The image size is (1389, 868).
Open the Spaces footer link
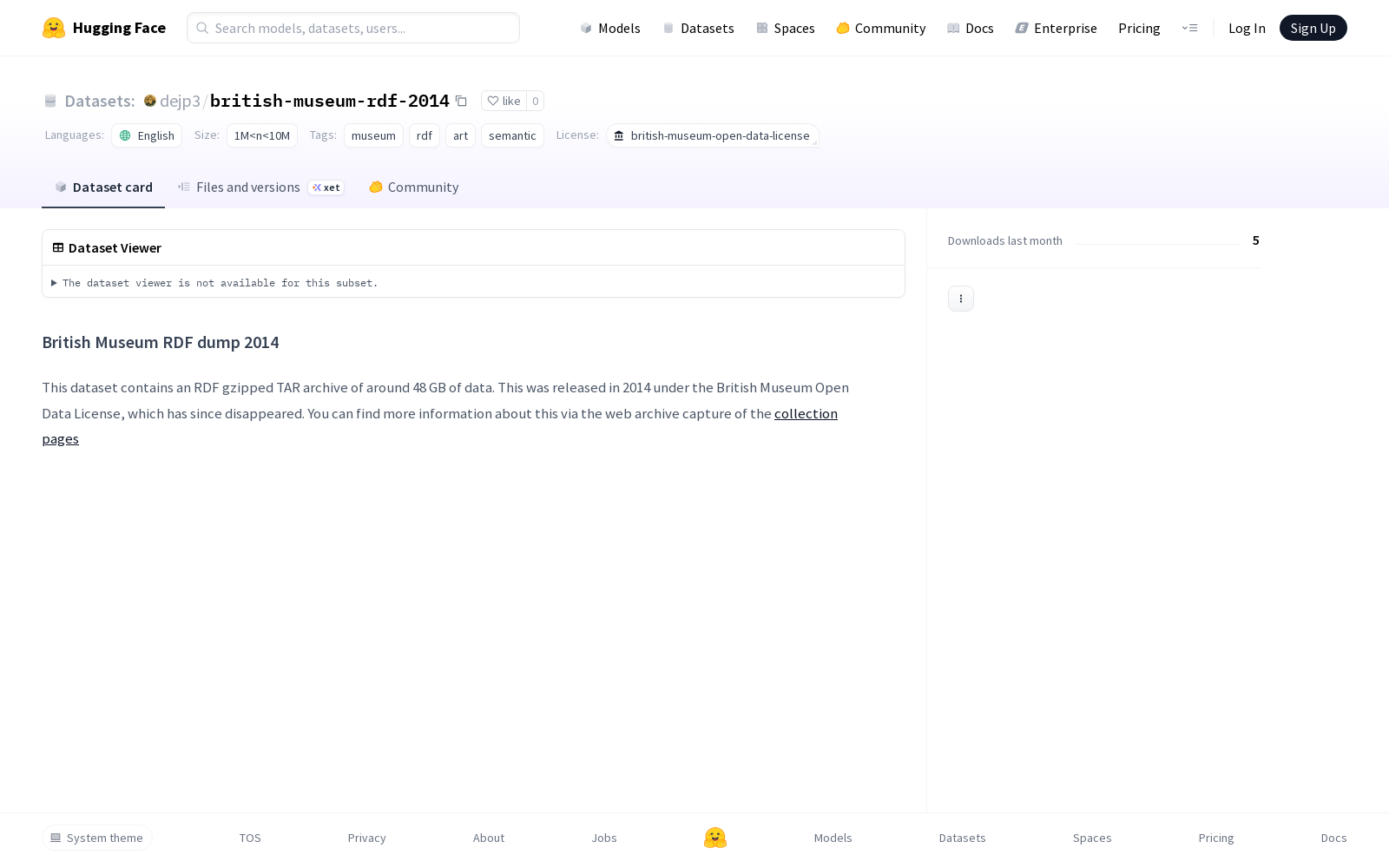tap(1092, 838)
